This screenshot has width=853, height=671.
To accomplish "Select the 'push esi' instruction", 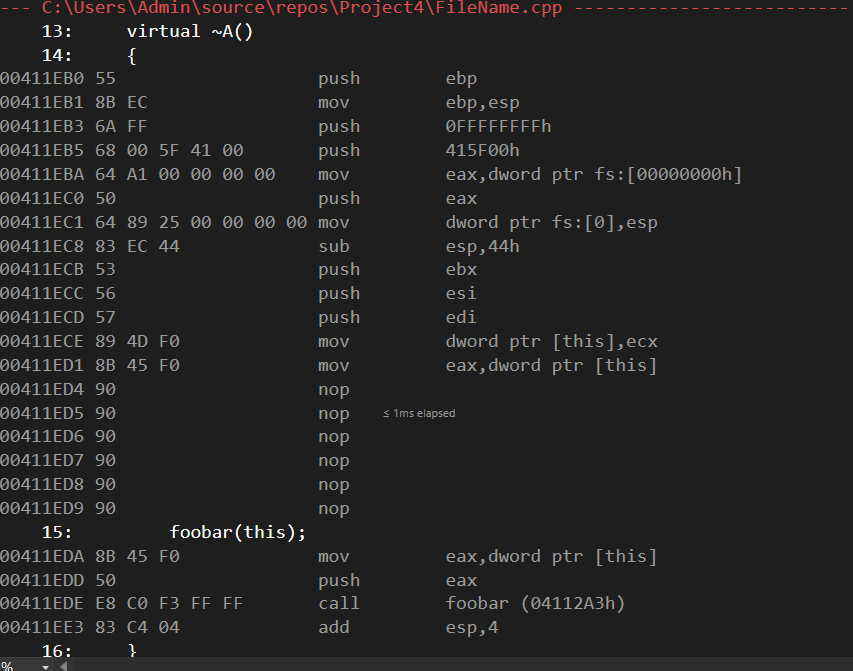I will point(398,294).
